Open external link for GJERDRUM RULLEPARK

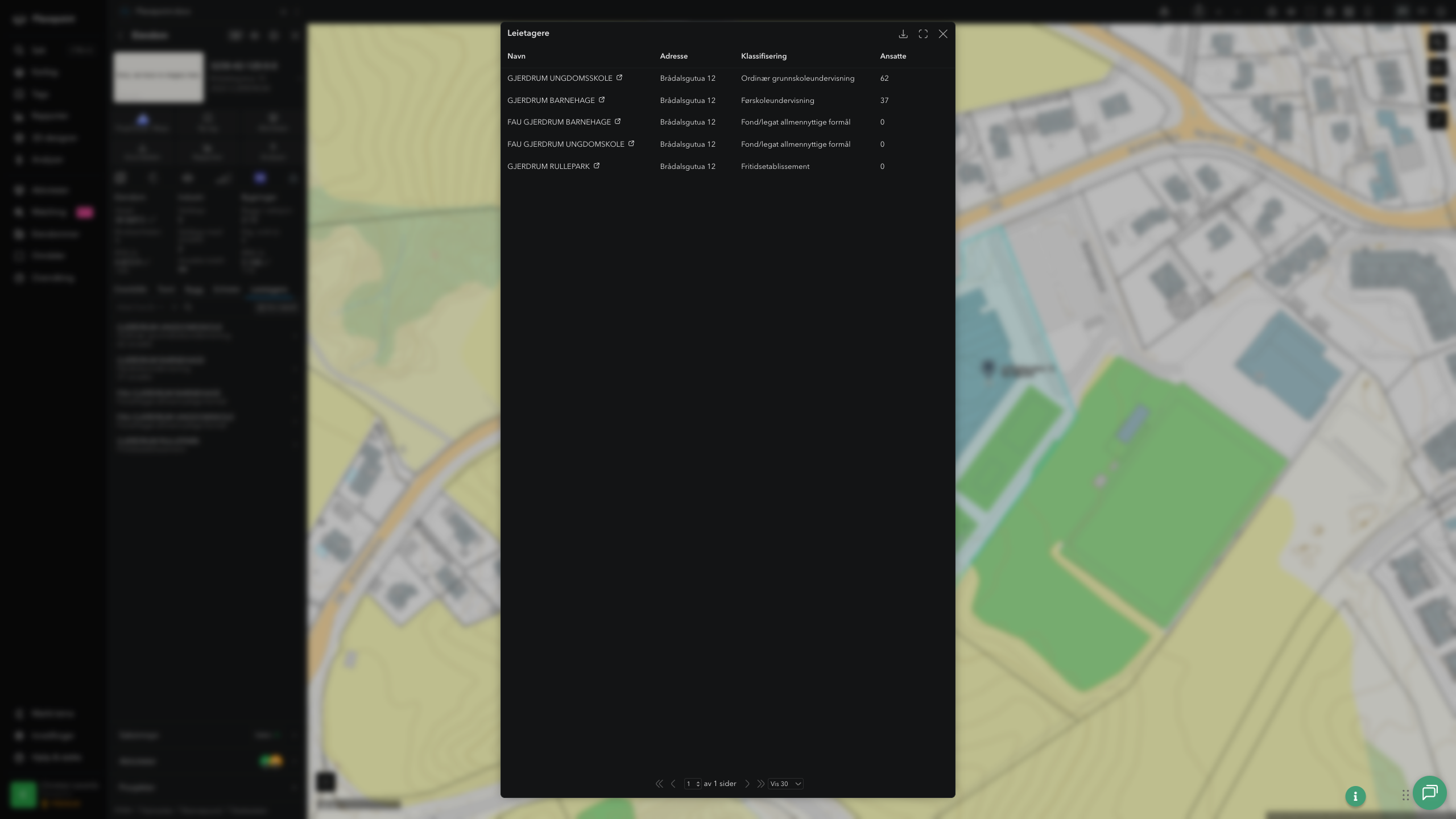click(597, 166)
